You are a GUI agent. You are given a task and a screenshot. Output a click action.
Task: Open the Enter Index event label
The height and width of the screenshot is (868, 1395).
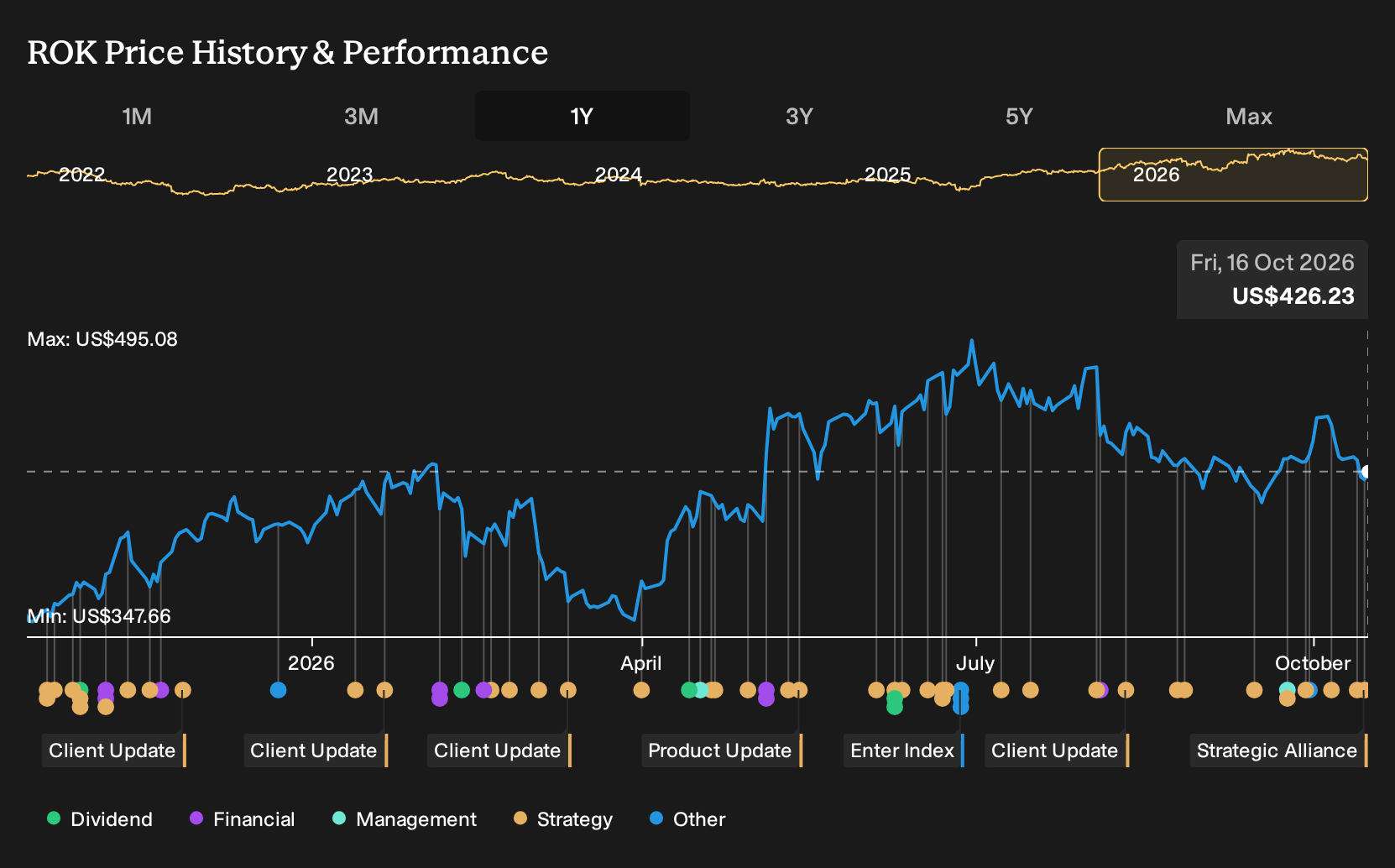click(x=904, y=750)
